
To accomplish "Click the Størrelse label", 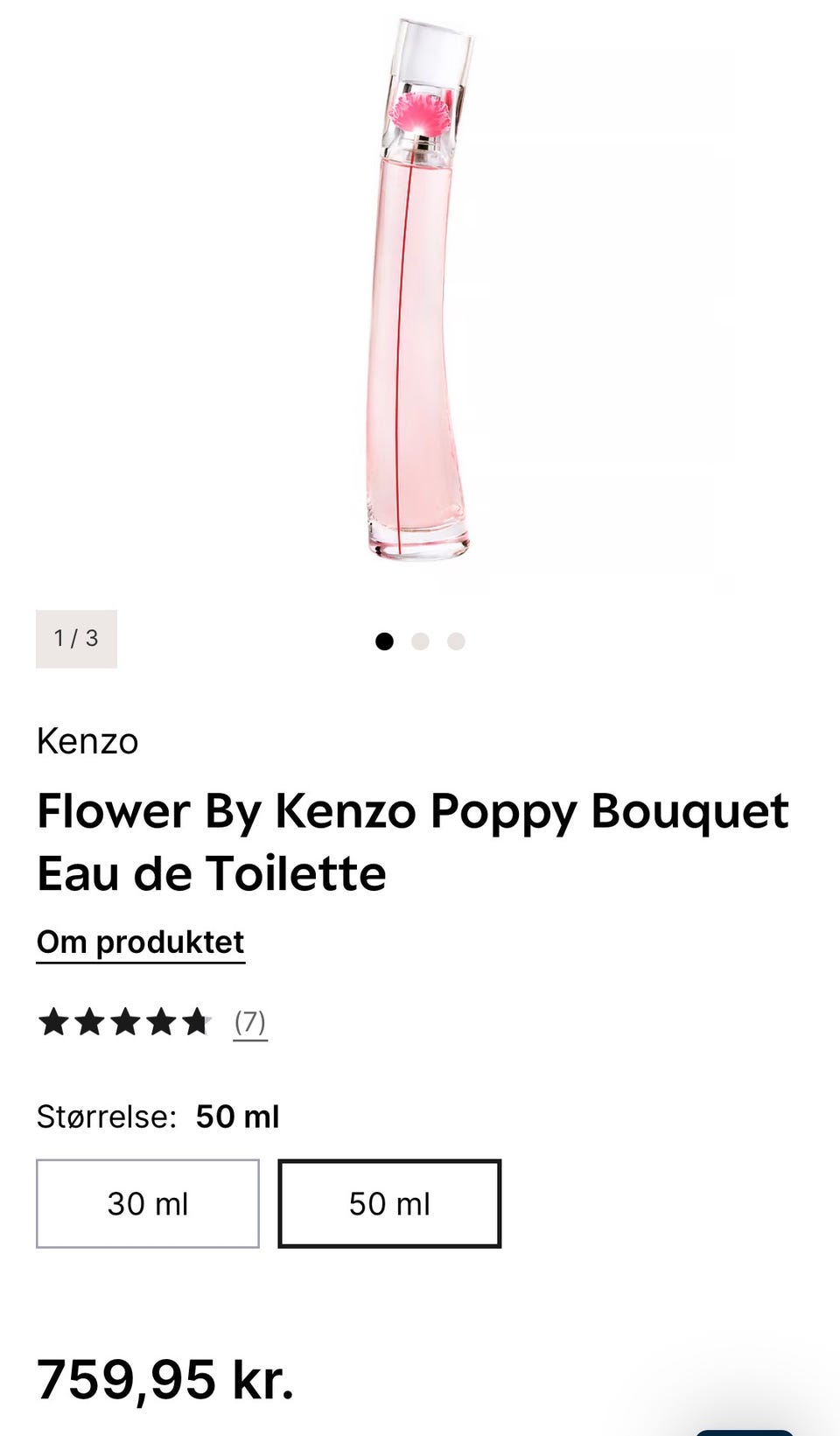I will click(x=106, y=1117).
